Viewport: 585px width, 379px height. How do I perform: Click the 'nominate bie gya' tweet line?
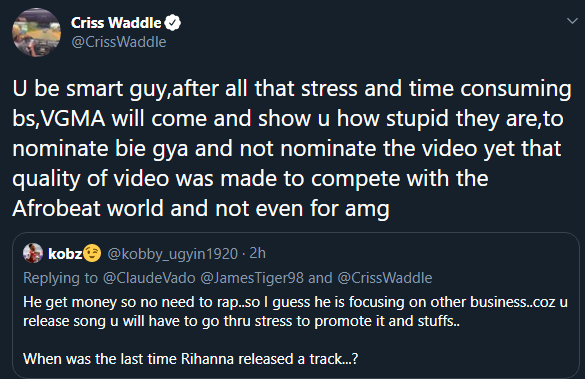click(287, 148)
